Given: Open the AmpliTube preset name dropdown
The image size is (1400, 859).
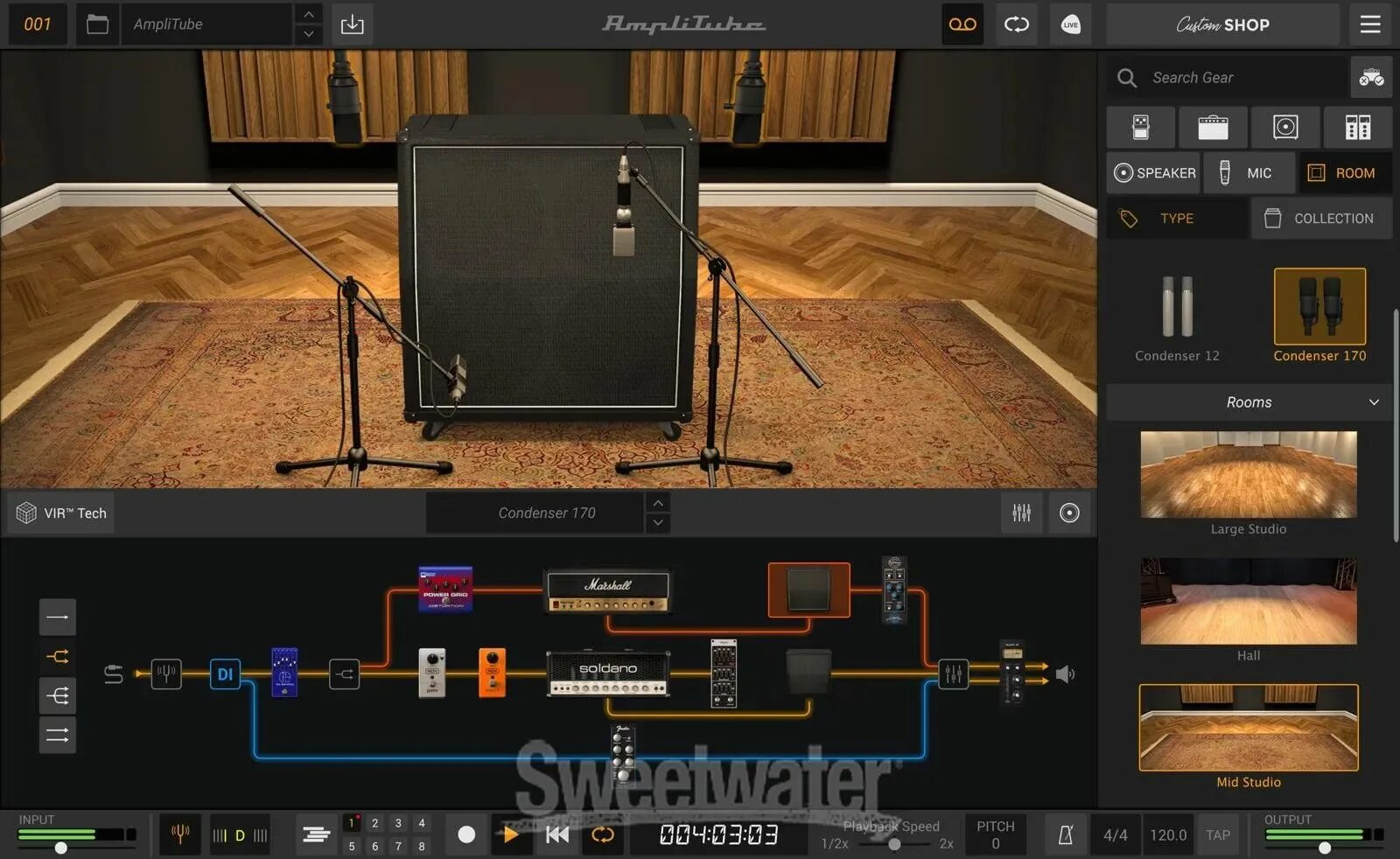Looking at the screenshot, I should point(206,24).
